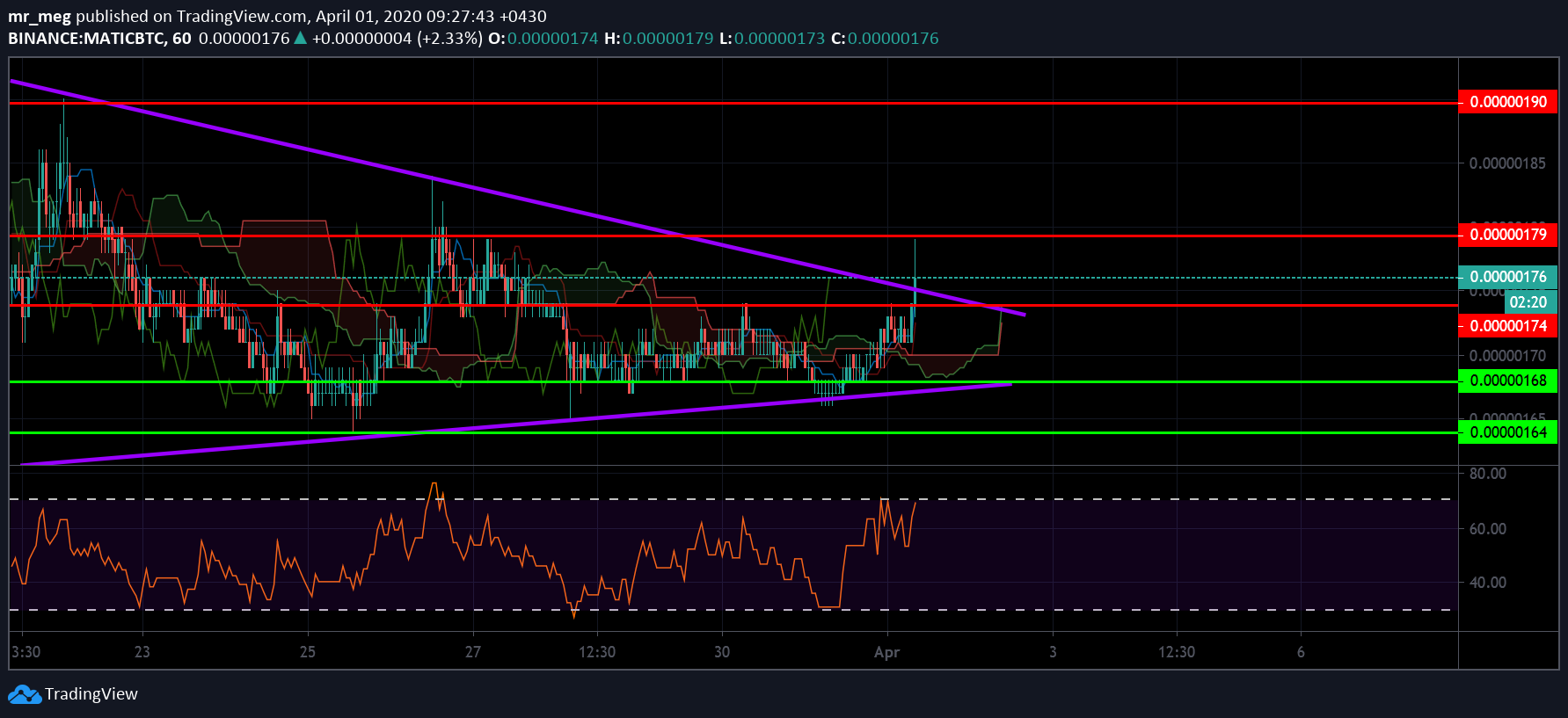Image resolution: width=1568 pixels, height=718 pixels.
Task: Click the 30 date on time axis
Action: click(722, 652)
